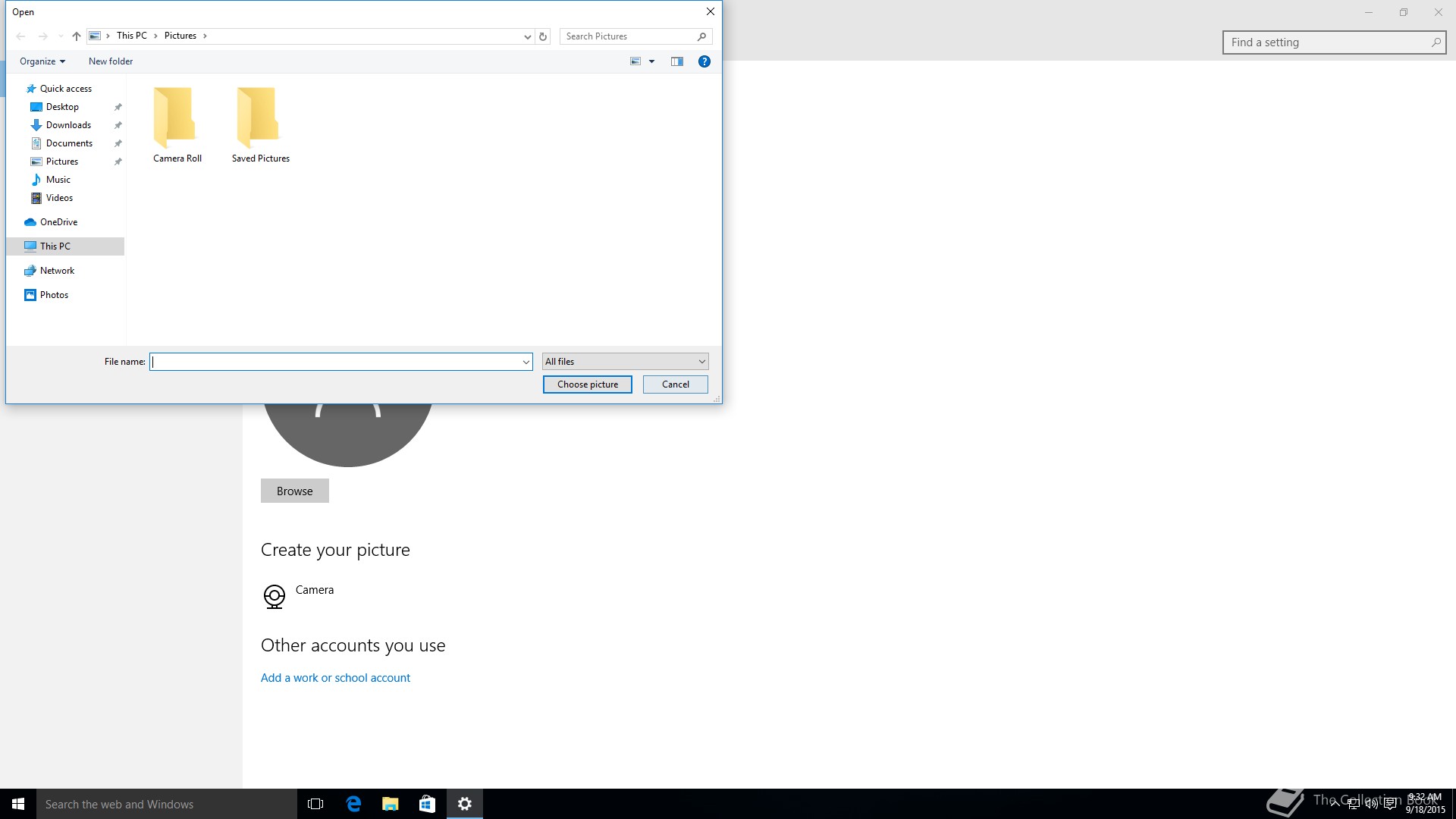Open the Help question mark icon

704,61
